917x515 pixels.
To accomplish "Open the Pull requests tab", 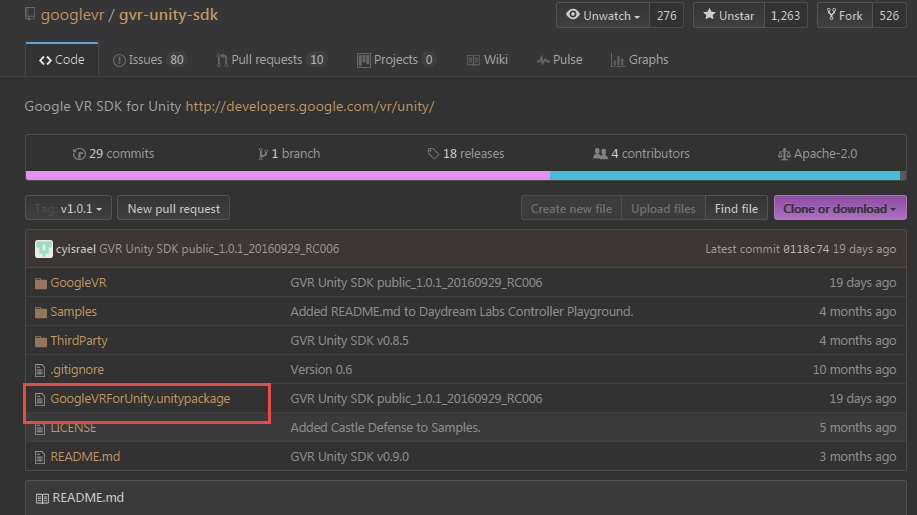I will coord(271,60).
